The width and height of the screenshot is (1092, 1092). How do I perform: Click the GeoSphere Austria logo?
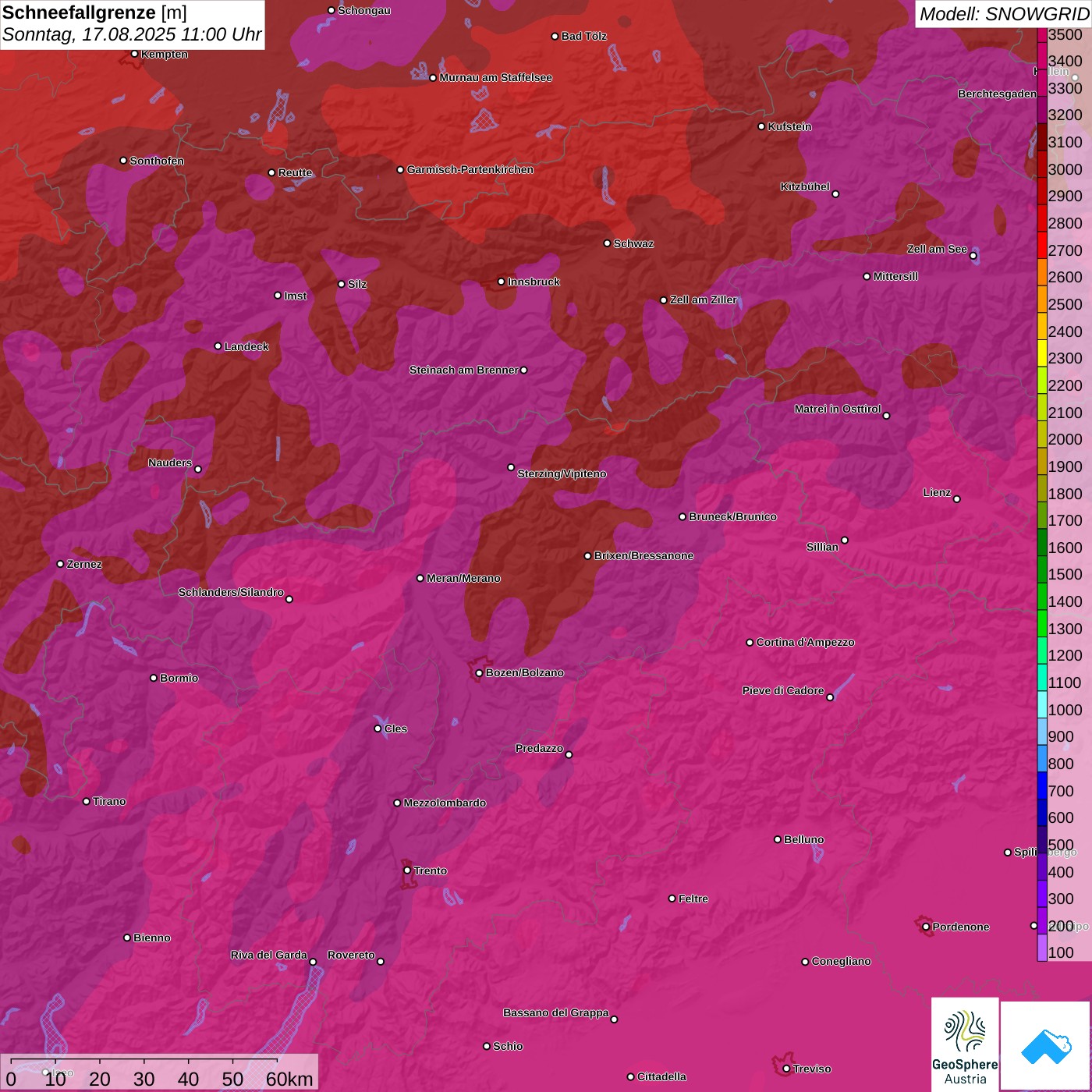coord(965,1043)
